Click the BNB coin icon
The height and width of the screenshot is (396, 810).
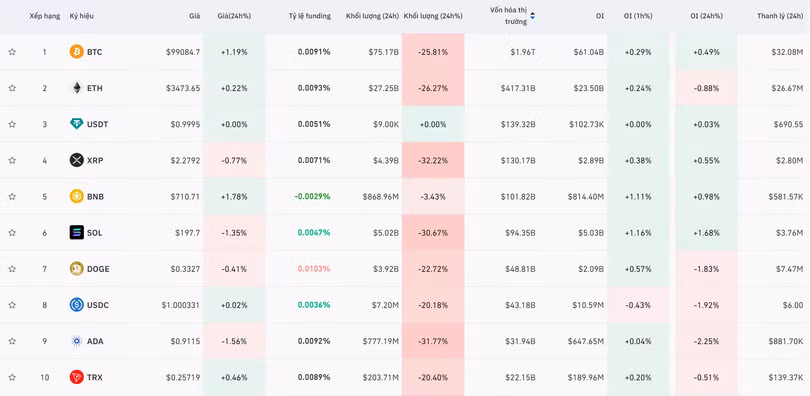[x=76, y=196]
